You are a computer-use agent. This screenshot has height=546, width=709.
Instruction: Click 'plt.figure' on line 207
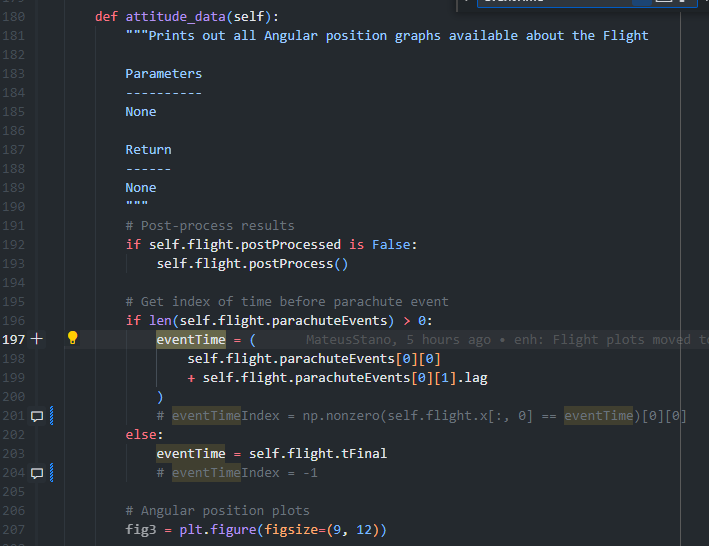coord(218,529)
